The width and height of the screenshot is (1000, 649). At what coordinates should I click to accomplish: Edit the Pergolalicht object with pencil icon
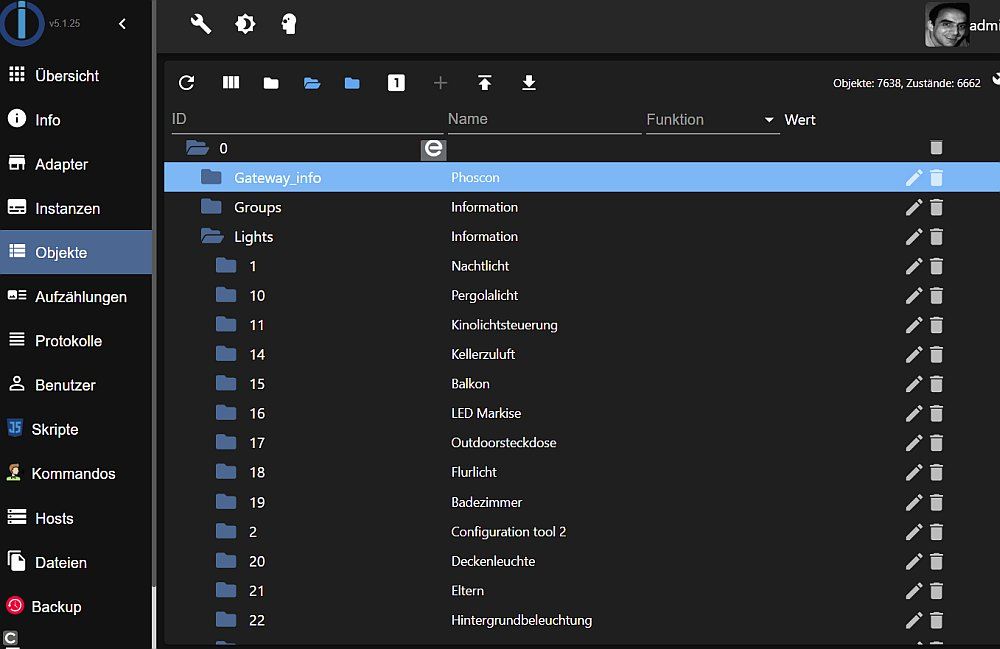coord(913,296)
